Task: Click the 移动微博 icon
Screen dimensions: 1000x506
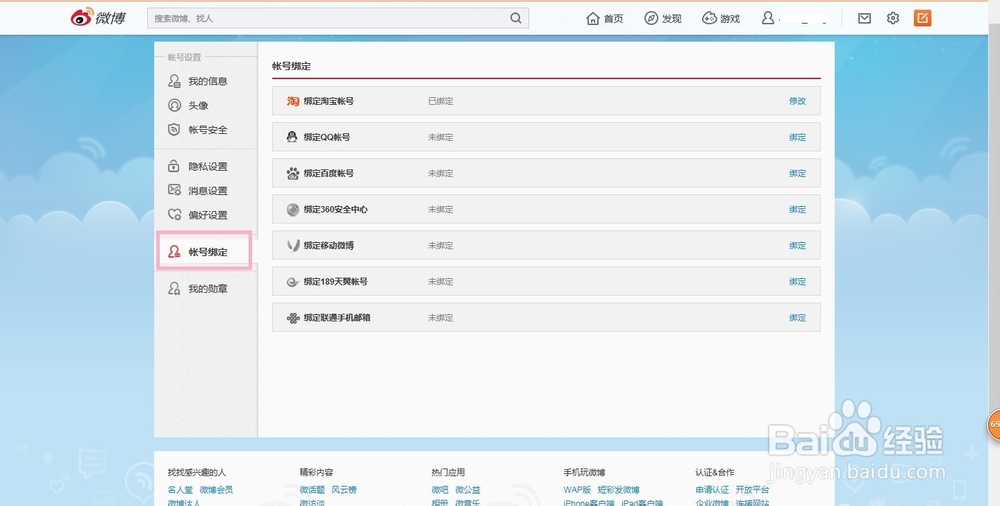Action: tap(293, 245)
